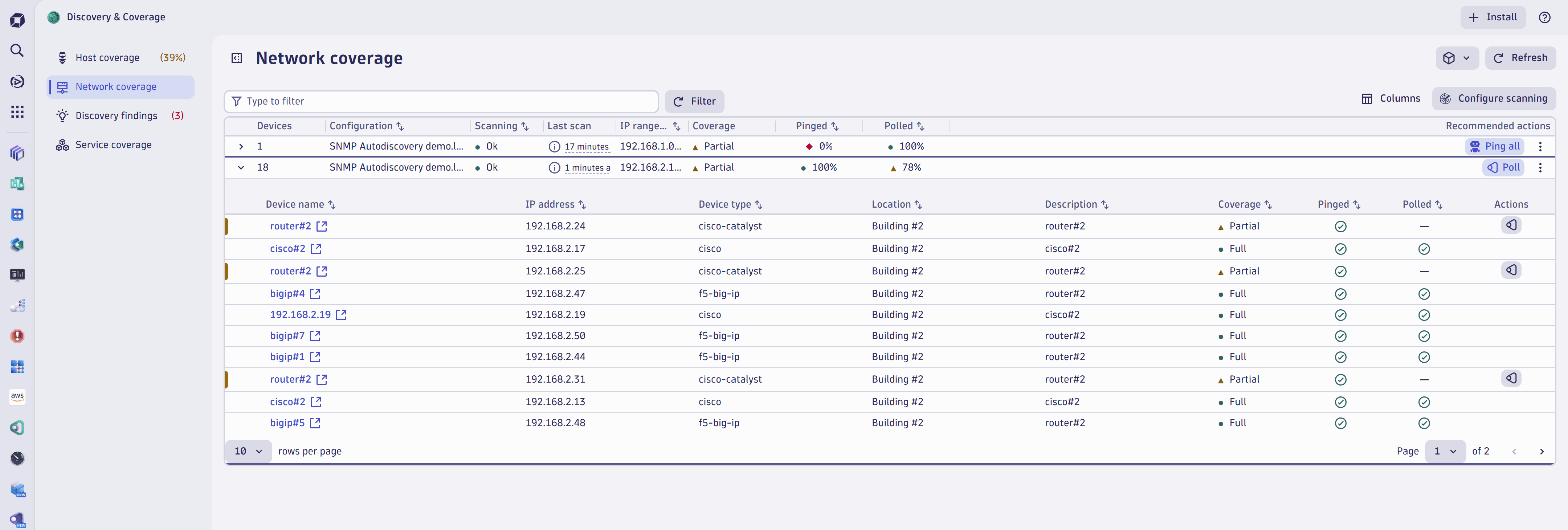This screenshot has height=530, width=1568.
Task: Open cube icon dropdown next to Refresh
Action: [1457, 58]
